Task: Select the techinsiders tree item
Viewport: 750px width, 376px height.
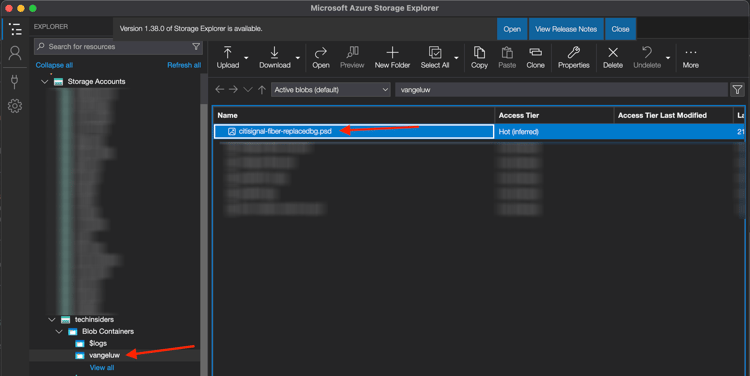Action: [94, 320]
